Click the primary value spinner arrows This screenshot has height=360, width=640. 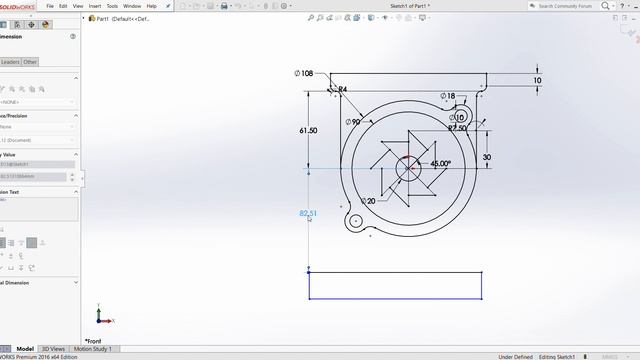point(72,177)
